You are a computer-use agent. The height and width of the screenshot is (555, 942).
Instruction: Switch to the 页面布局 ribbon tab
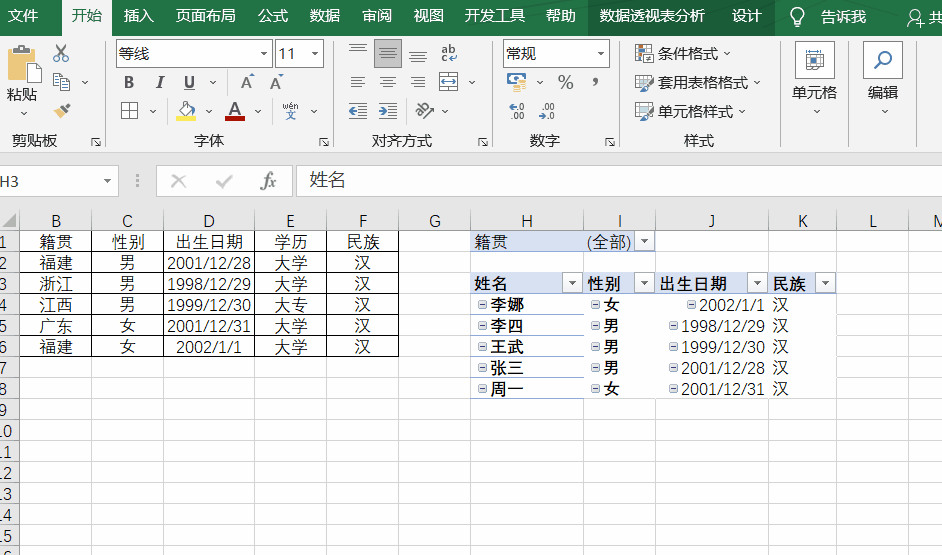click(205, 16)
